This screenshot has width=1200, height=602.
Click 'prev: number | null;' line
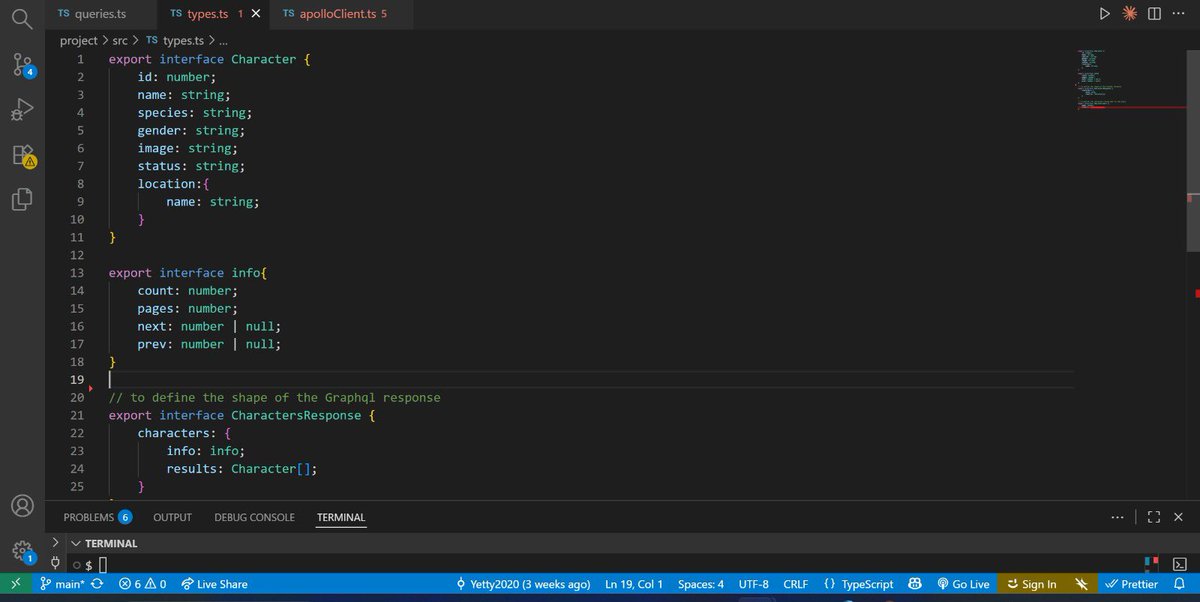point(209,344)
